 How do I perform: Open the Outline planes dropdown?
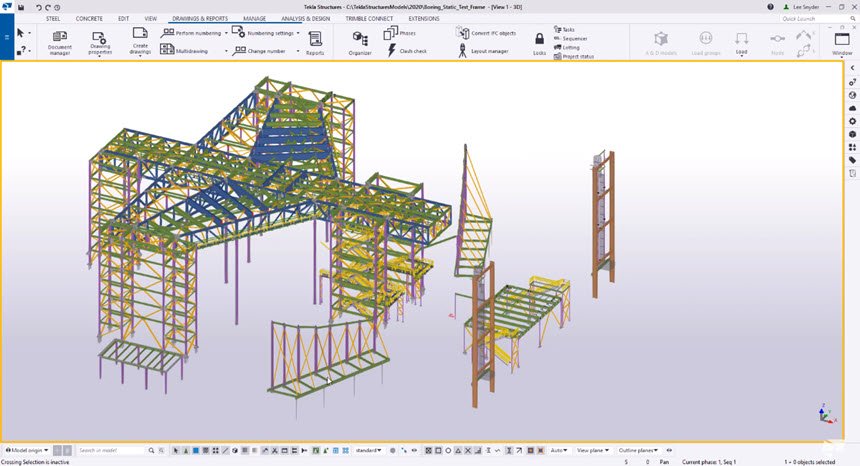pos(638,450)
